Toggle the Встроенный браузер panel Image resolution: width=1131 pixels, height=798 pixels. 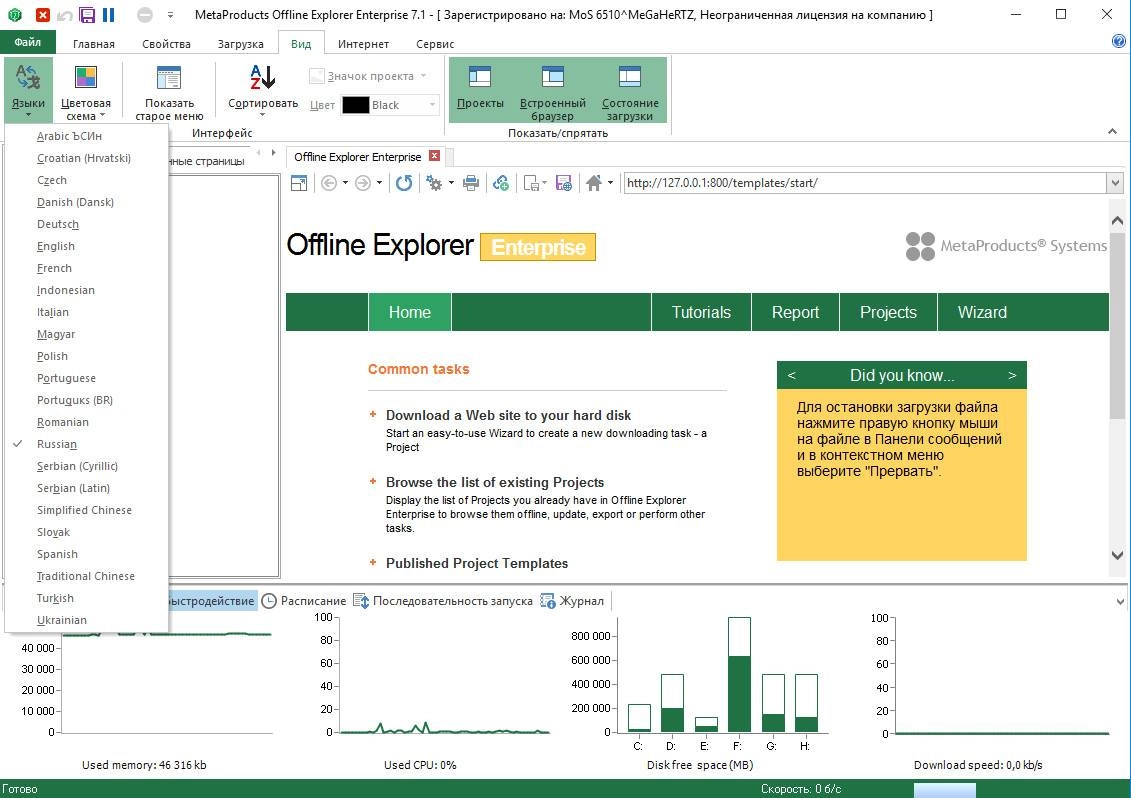tap(553, 89)
